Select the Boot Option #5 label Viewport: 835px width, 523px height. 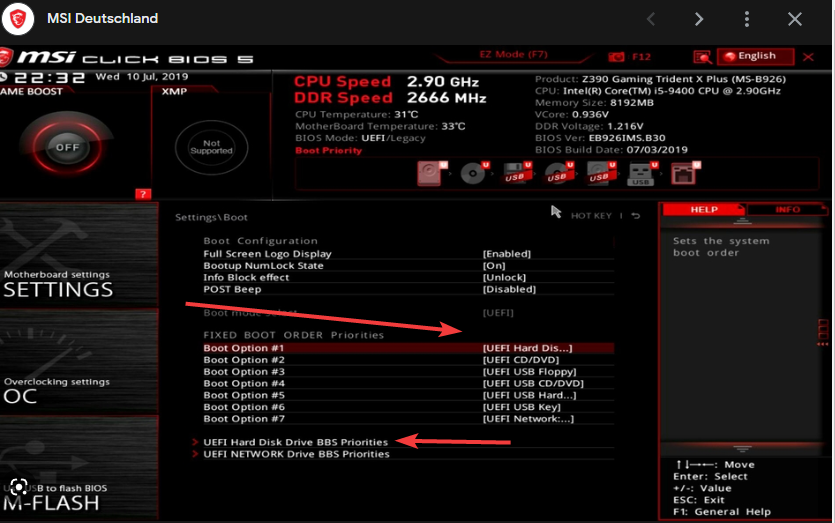(x=244, y=395)
